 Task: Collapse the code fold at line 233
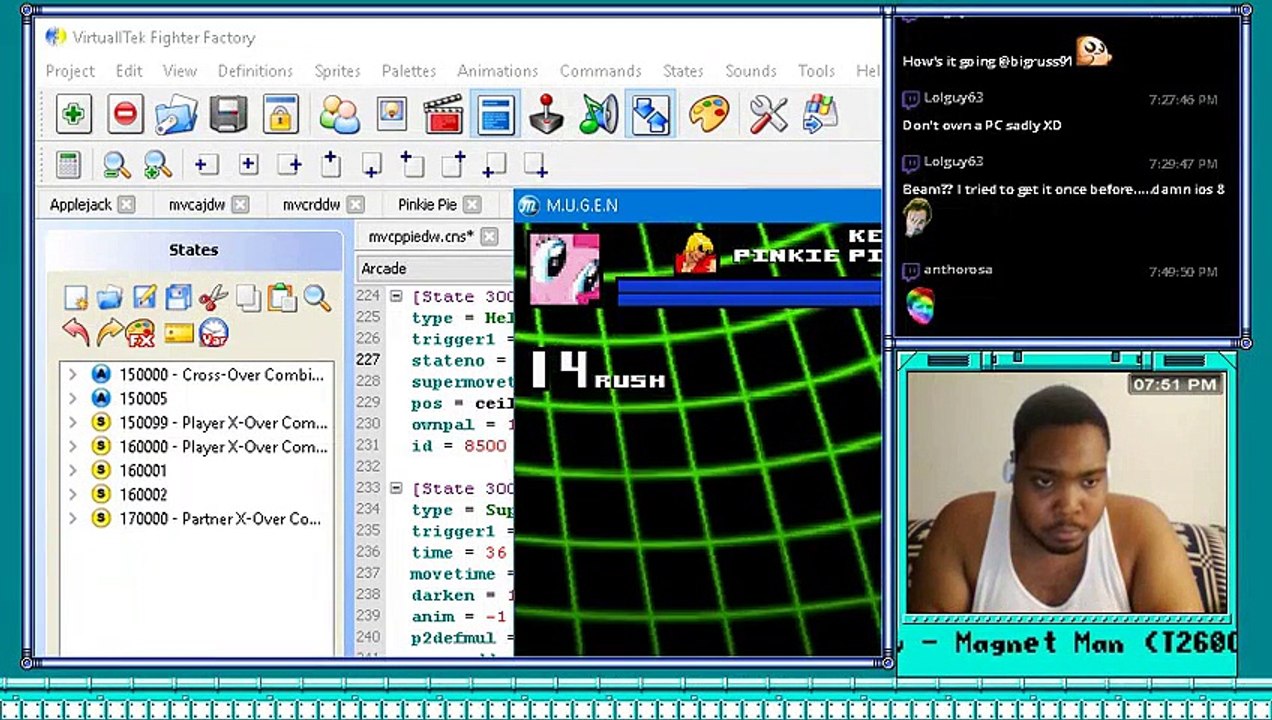[x=396, y=488]
